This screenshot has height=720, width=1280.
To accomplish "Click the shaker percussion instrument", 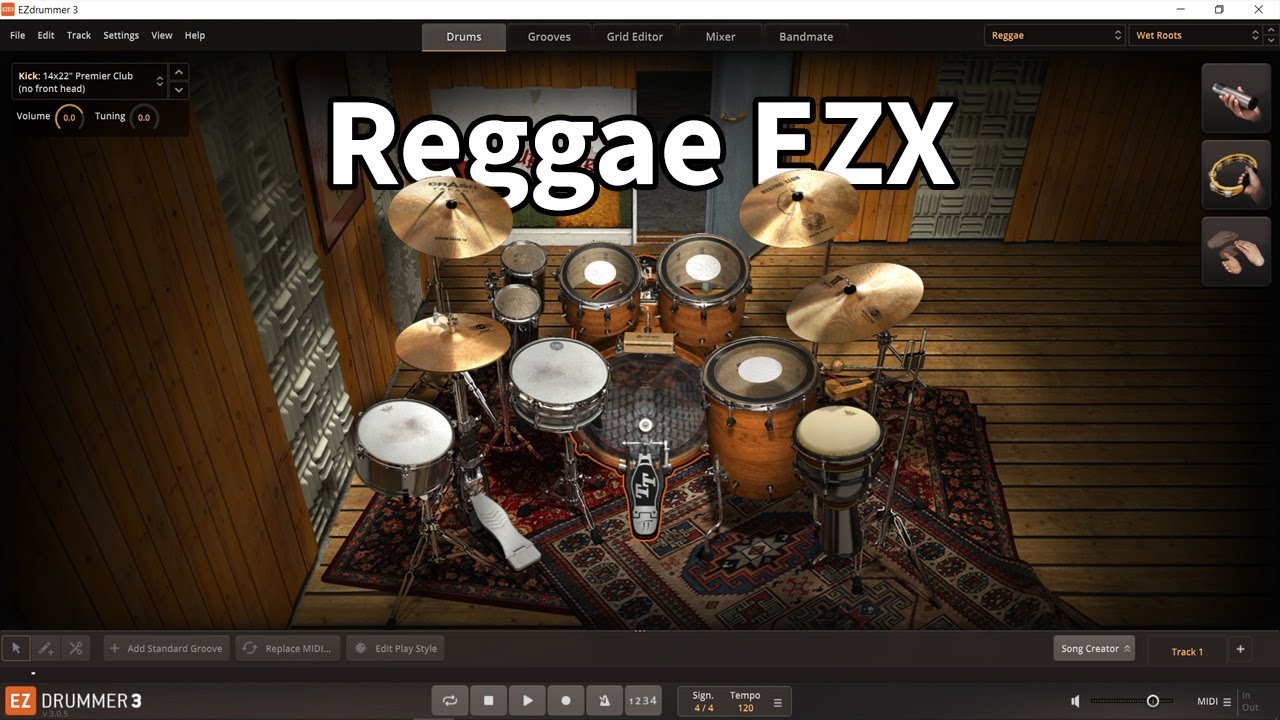I will pos(1236,98).
